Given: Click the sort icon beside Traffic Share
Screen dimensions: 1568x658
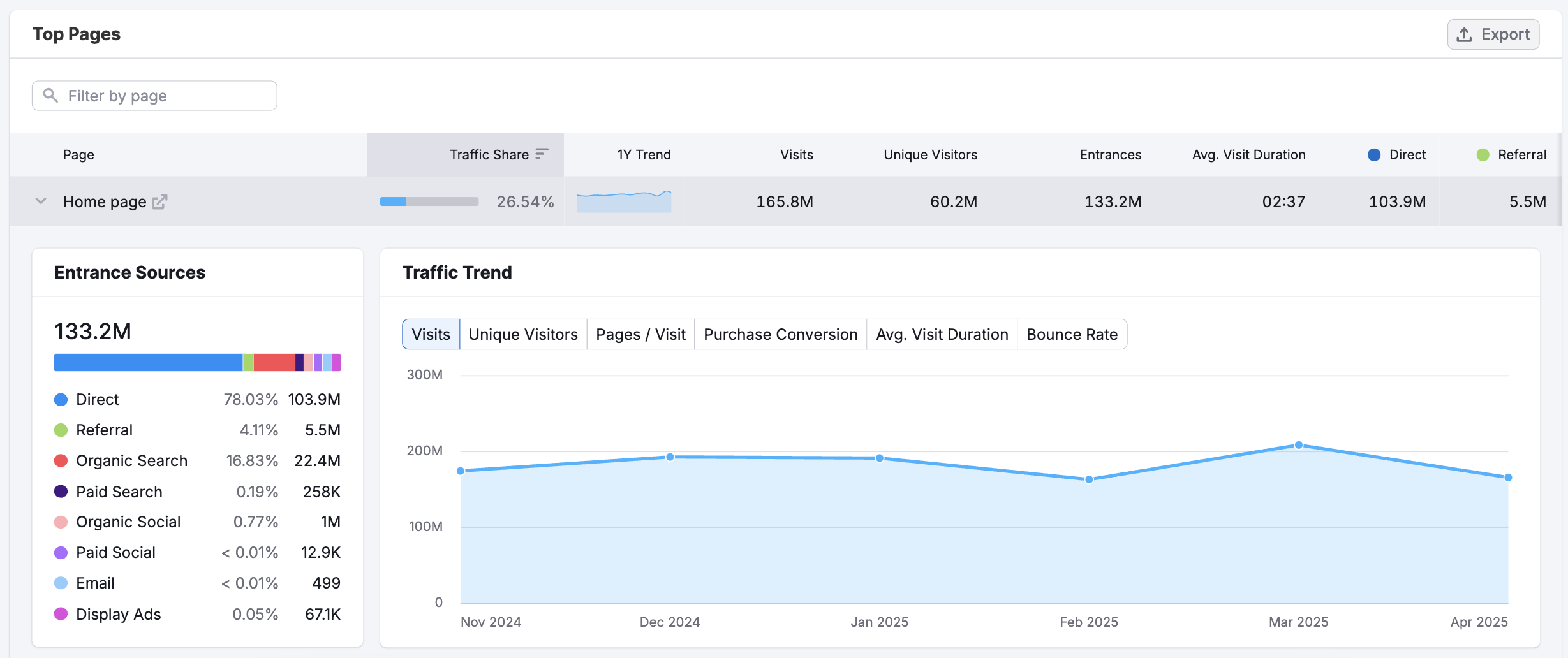Looking at the screenshot, I should point(542,154).
